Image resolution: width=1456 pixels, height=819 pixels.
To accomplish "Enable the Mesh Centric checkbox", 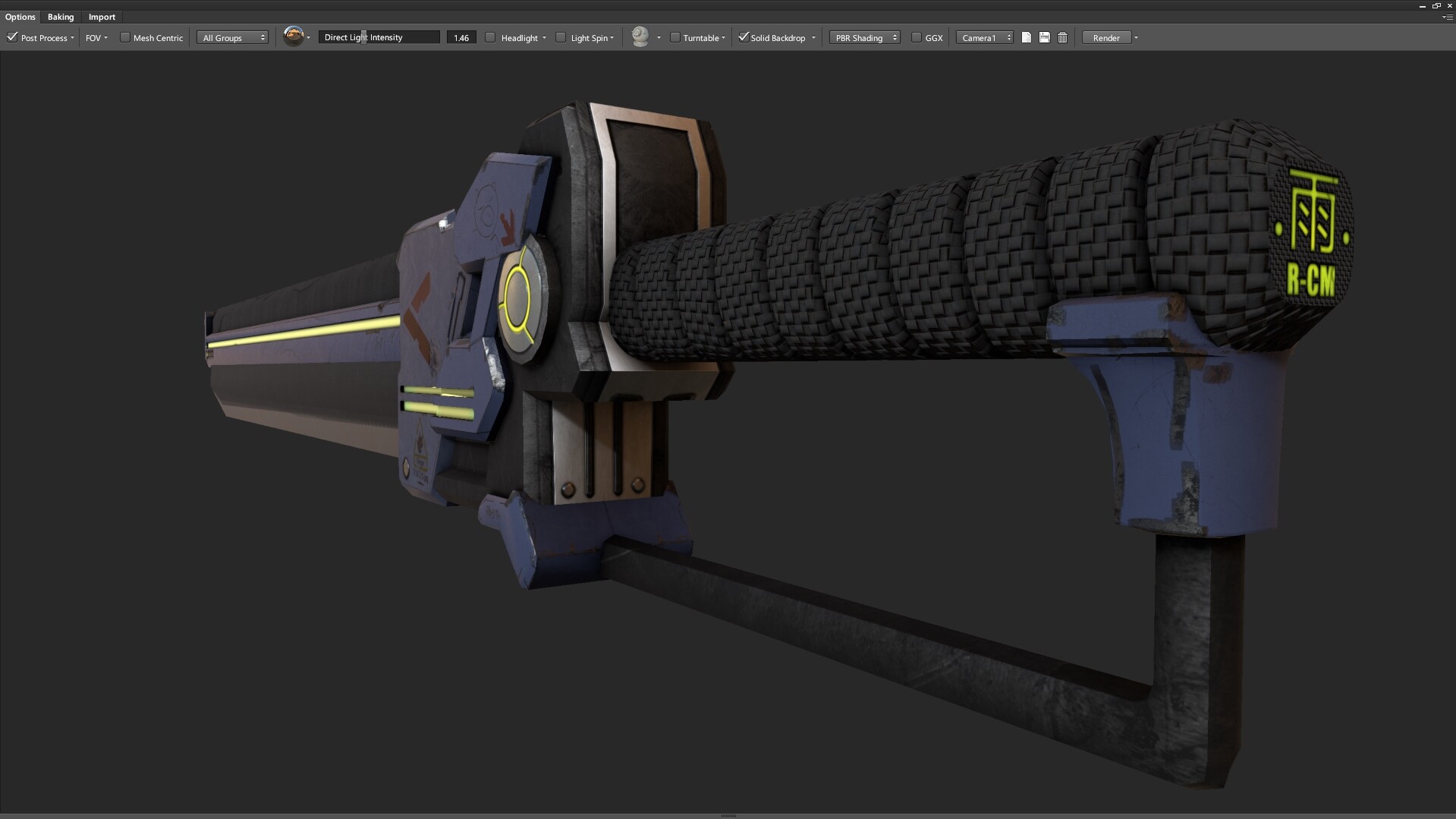I will (x=124, y=36).
